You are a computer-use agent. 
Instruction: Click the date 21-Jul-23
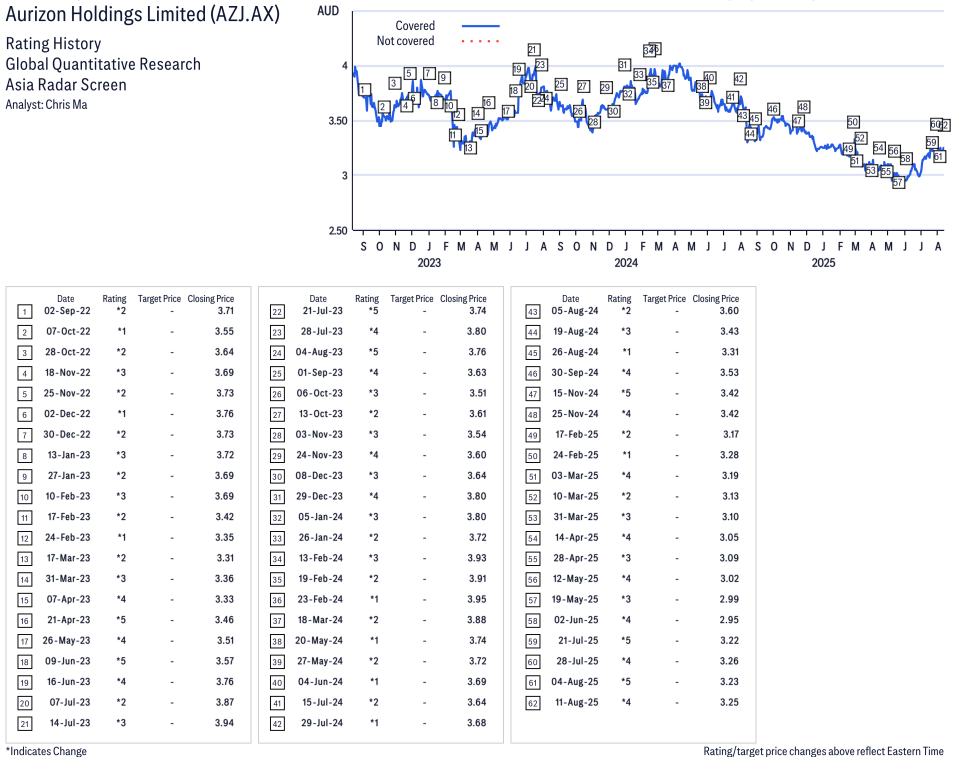pos(322,311)
